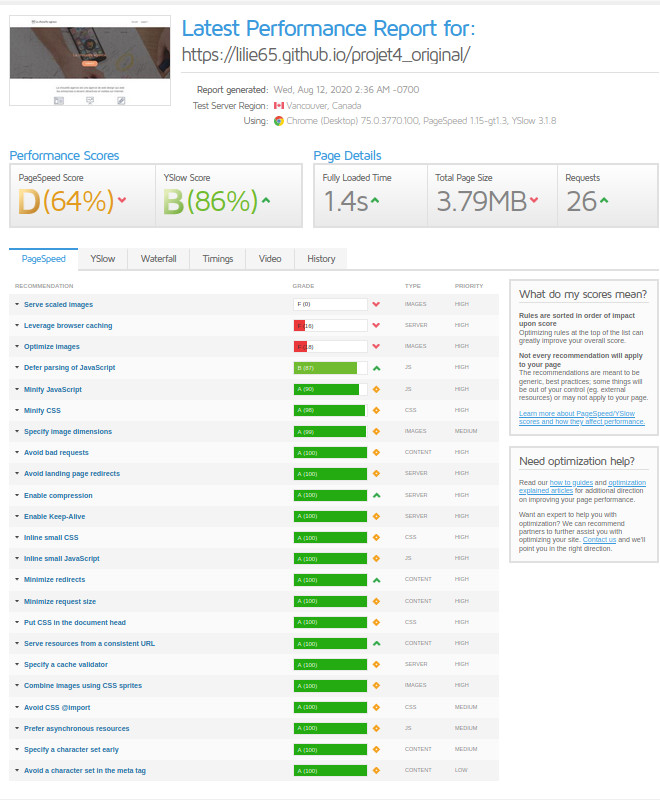This screenshot has width=660, height=800.
Task: Open the lilie65.github.io tested URL link
Action: (x=325, y=54)
